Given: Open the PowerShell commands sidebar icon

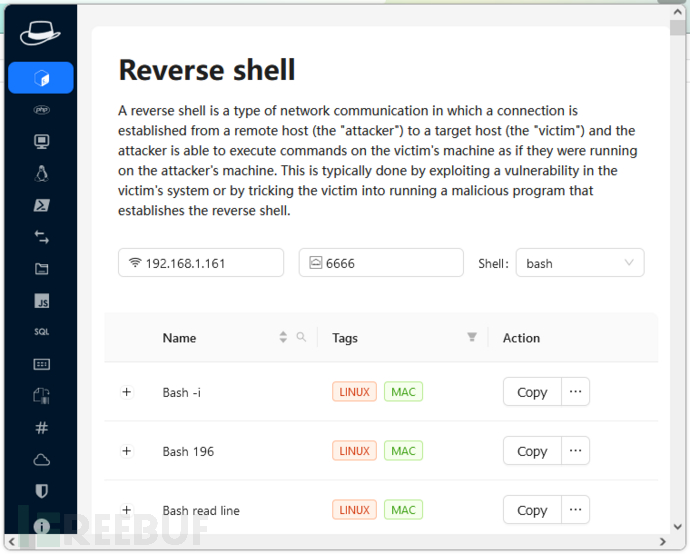Looking at the screenshot, I should pos(41,205).
